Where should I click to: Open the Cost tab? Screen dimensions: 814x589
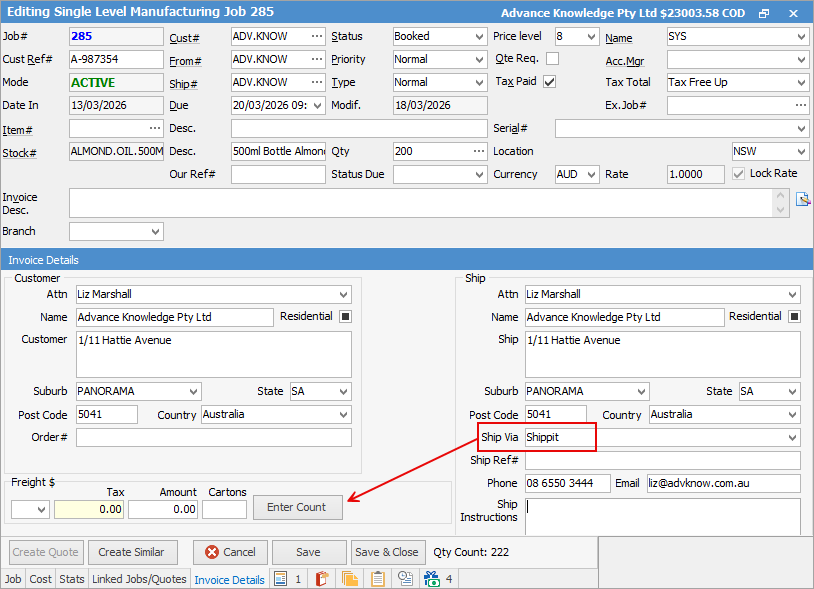coord(40,579)
